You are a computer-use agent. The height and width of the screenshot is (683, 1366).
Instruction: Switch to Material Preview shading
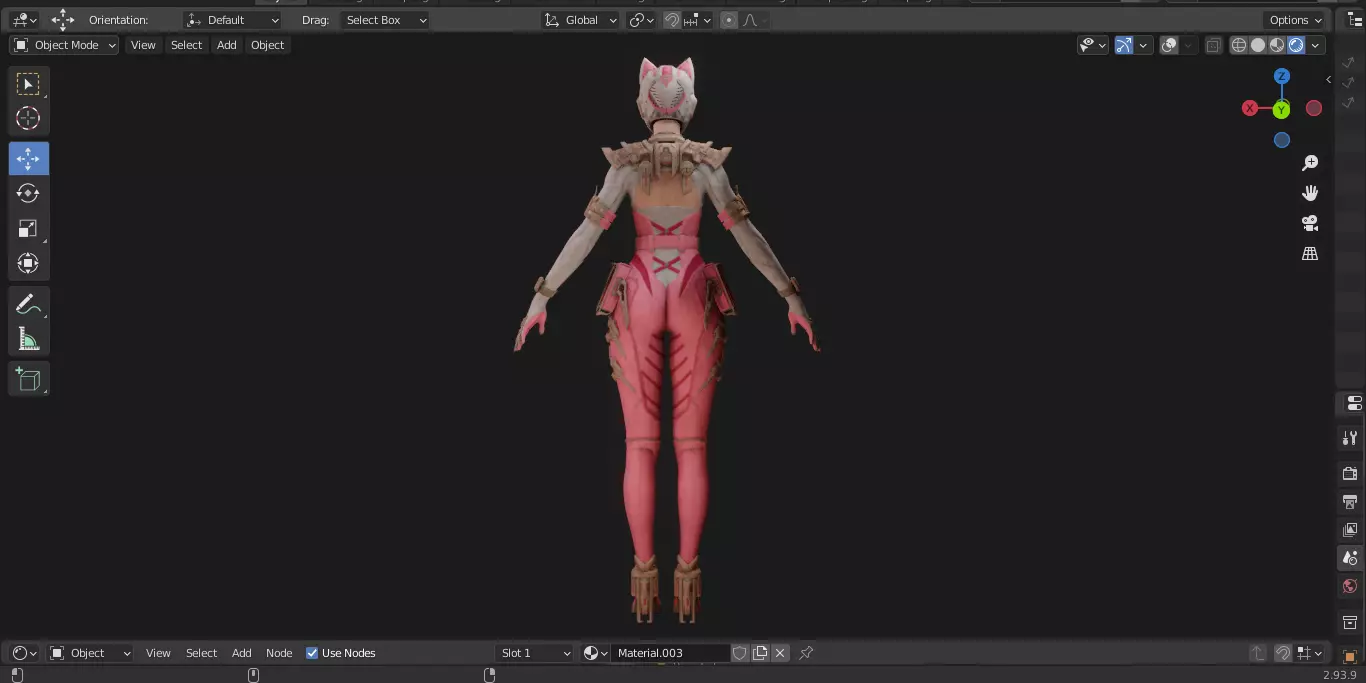(x=1277, y=45)
